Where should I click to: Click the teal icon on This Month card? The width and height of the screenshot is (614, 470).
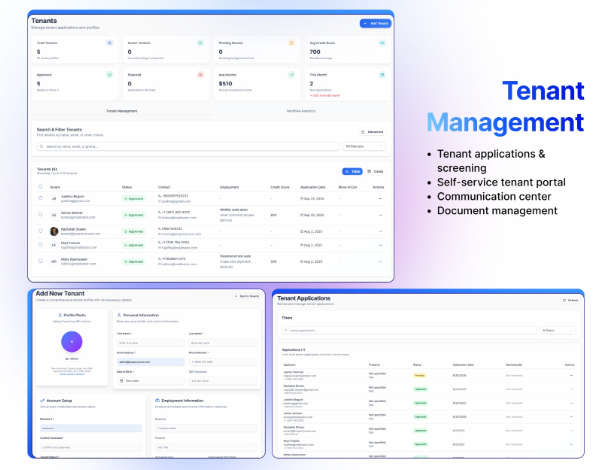pyautogui.click(x=382, y=74)
